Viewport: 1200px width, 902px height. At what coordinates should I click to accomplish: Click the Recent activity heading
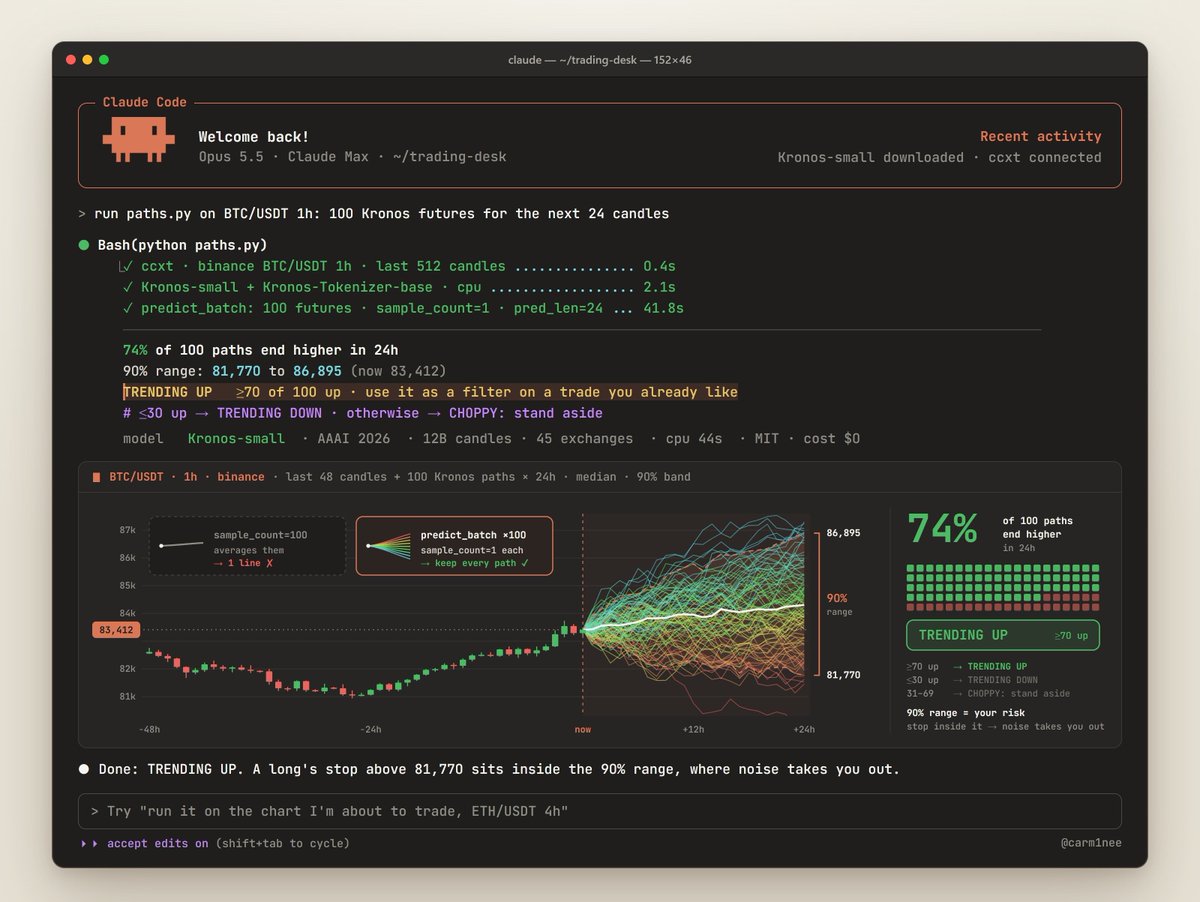(x=1040, y=137)
